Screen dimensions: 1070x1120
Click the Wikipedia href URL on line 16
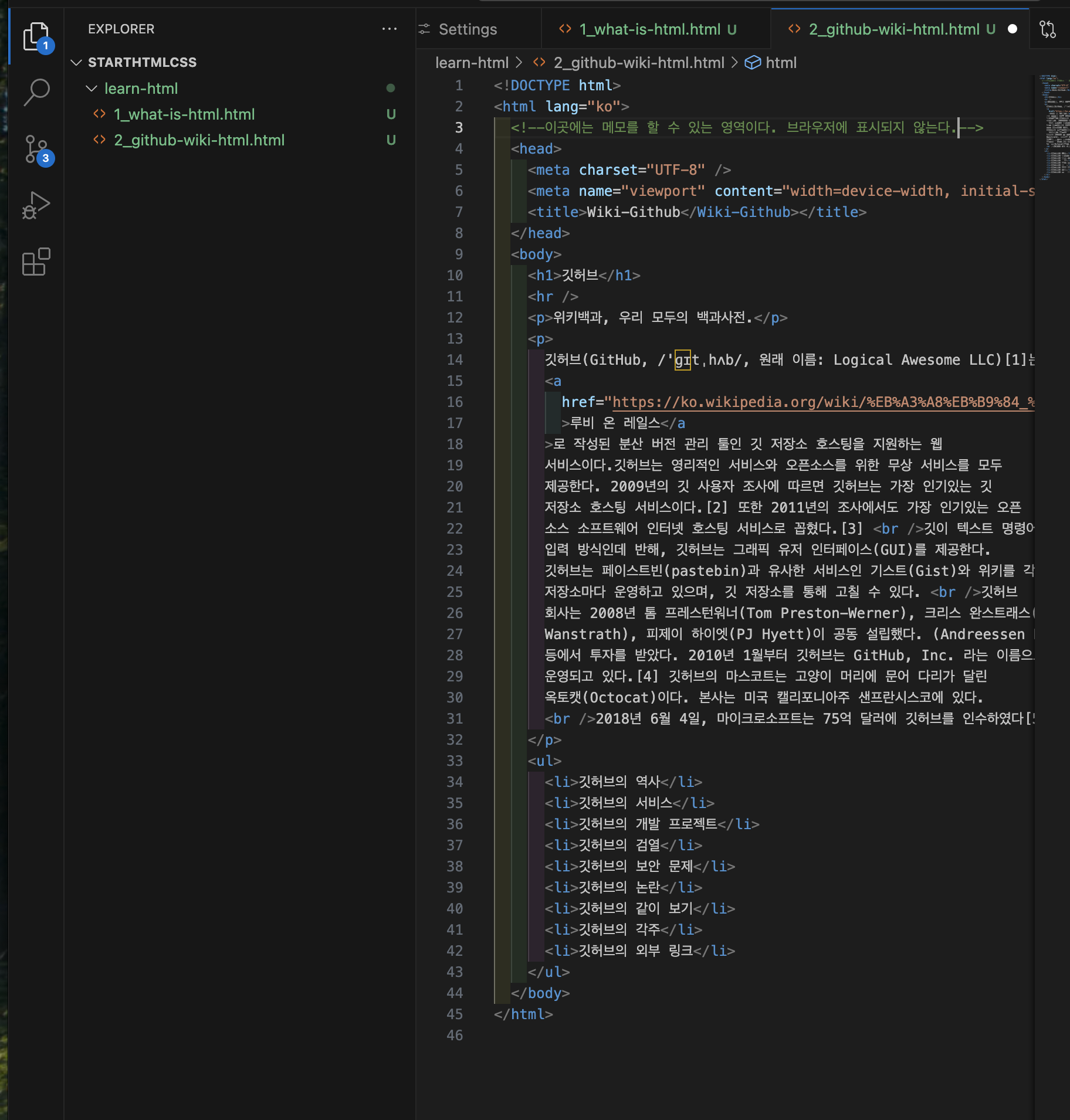pos(824,402)
